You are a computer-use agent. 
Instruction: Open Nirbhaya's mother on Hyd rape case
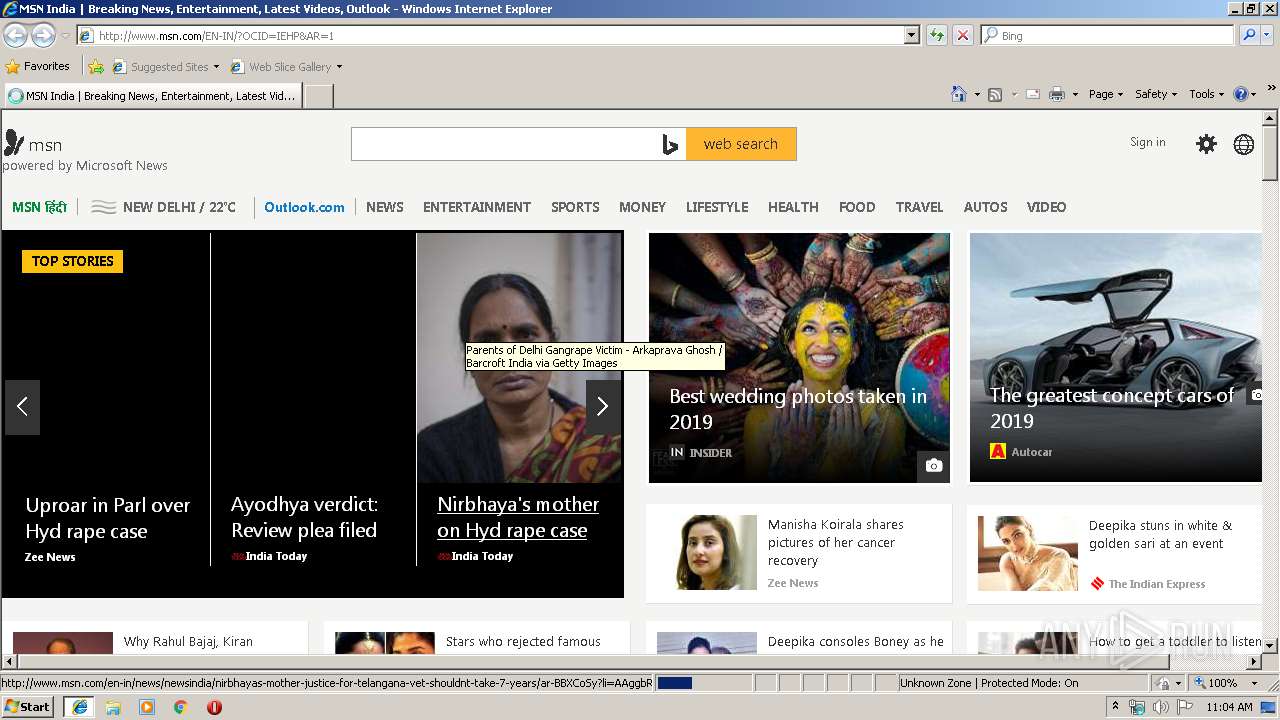click(x=518, y=517)
